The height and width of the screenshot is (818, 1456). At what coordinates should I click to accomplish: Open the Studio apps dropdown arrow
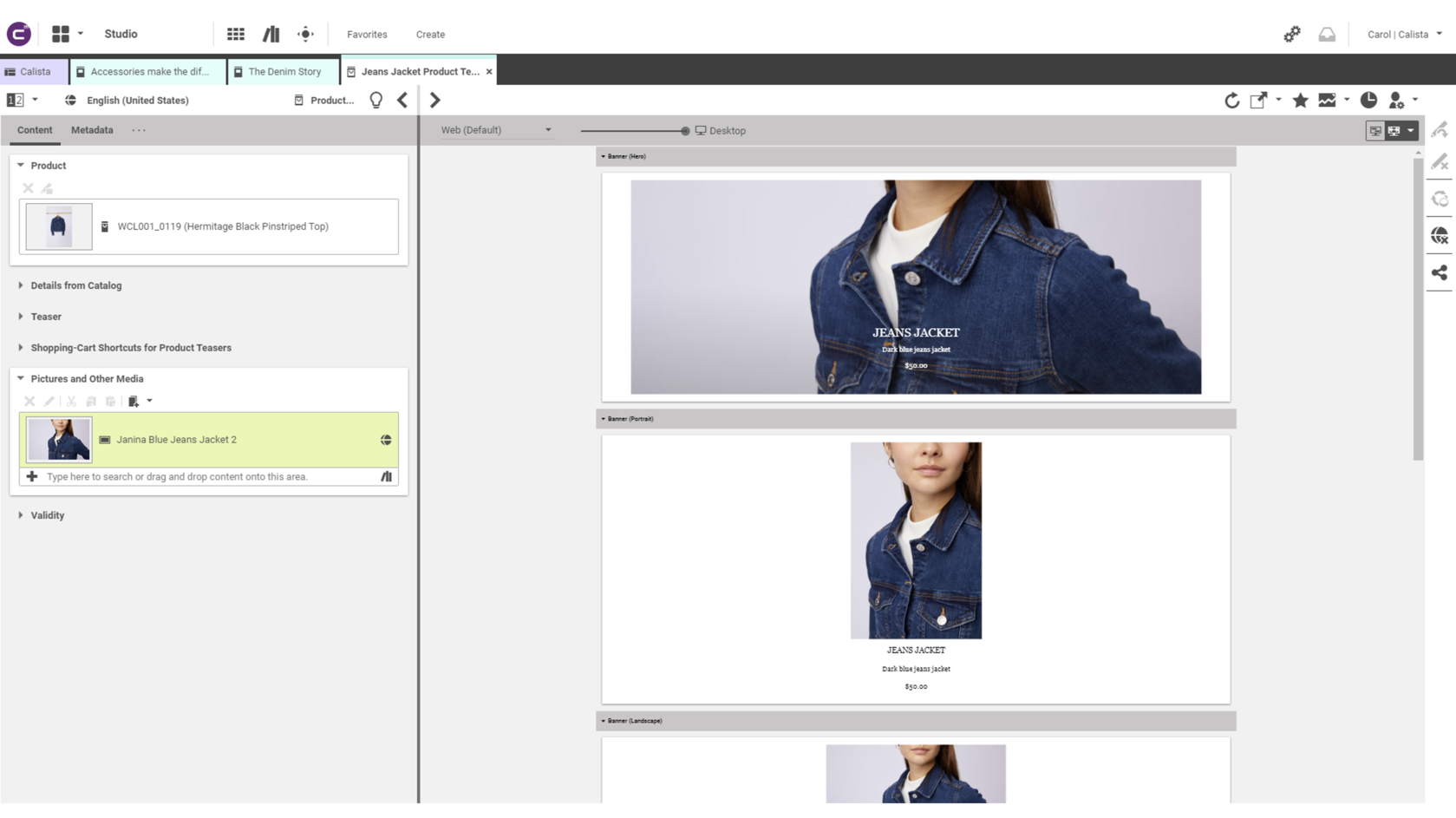point(81,34)
